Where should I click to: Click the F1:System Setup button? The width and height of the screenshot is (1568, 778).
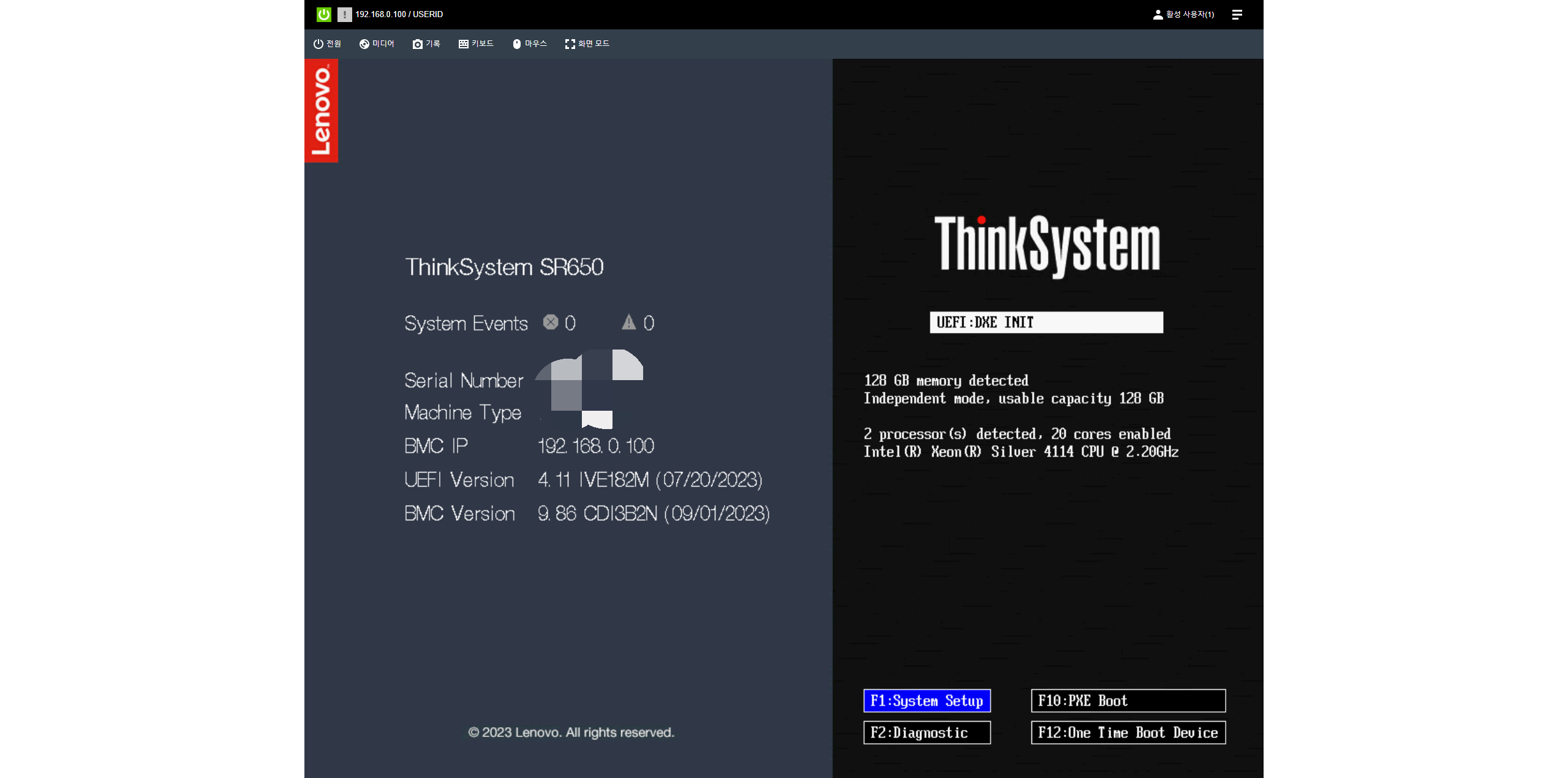click(927, 700)
